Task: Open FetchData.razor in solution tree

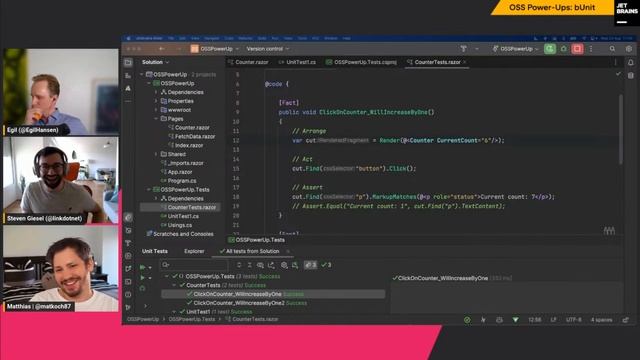Action: coord(191,136)
